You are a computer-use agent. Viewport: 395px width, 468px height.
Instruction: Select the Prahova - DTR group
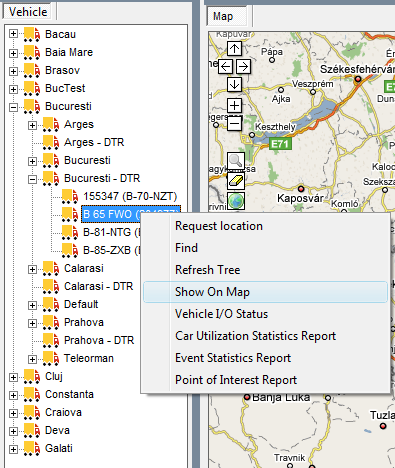99,340
